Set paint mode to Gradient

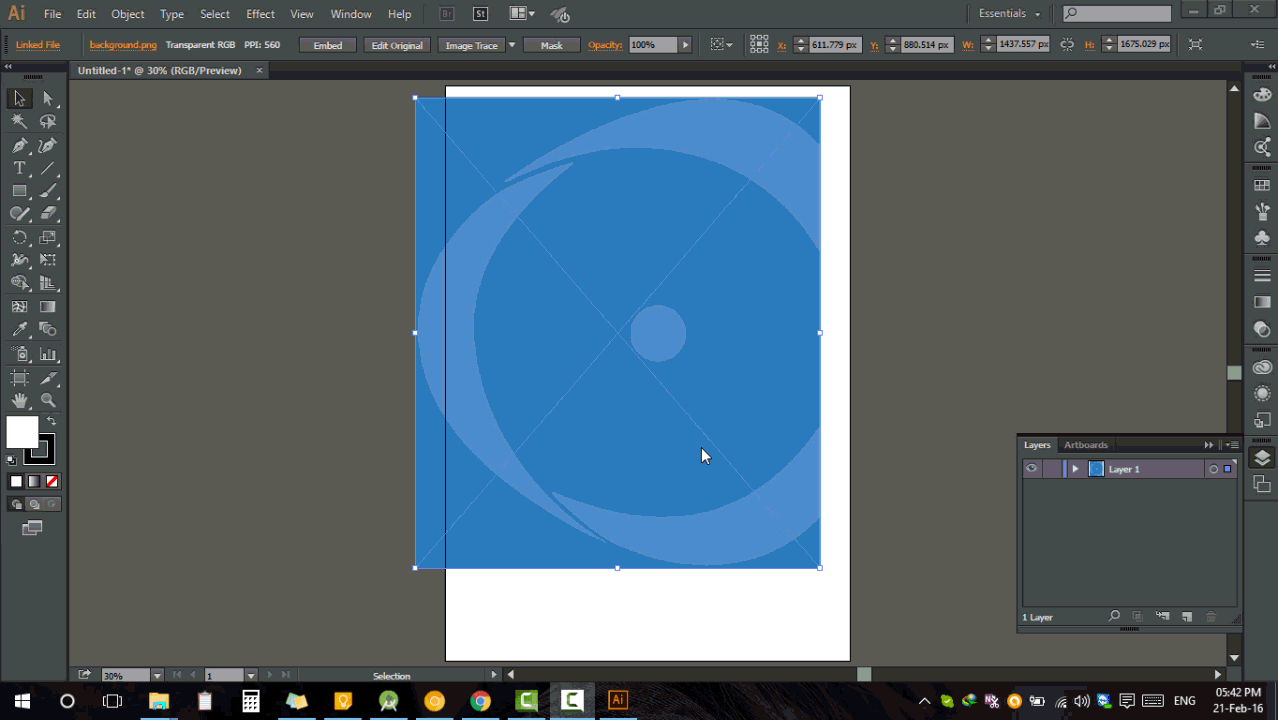[34, 482]
